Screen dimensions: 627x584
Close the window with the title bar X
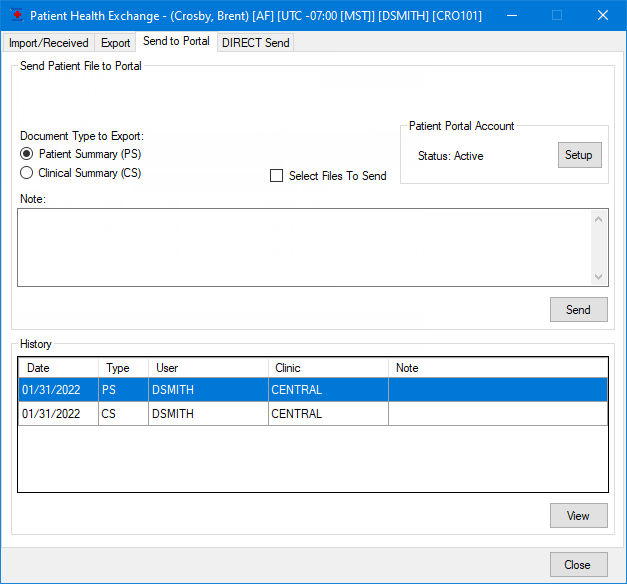(x=603, y=16)
